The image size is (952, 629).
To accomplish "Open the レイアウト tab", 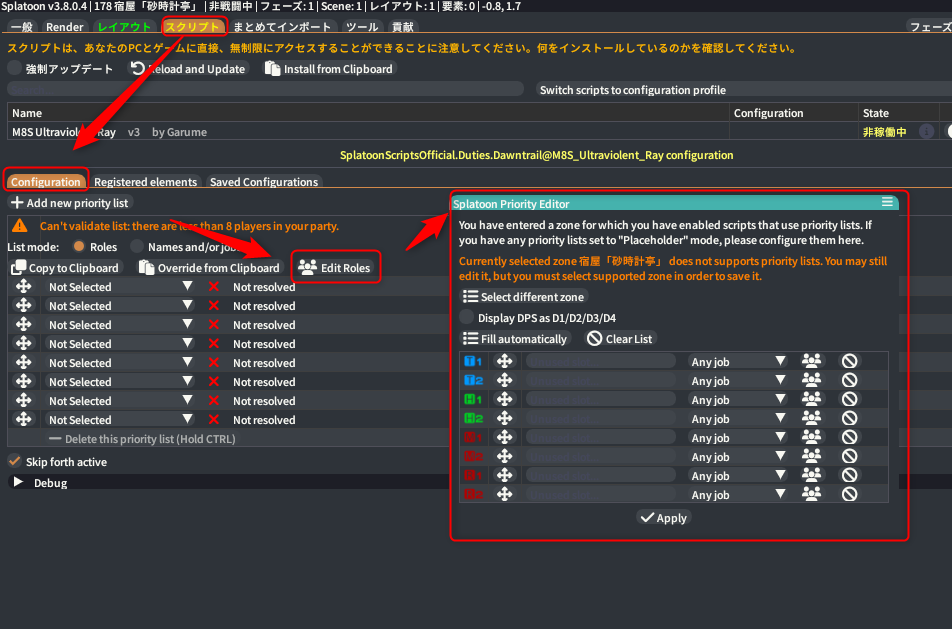I will (x=124, y=27).
